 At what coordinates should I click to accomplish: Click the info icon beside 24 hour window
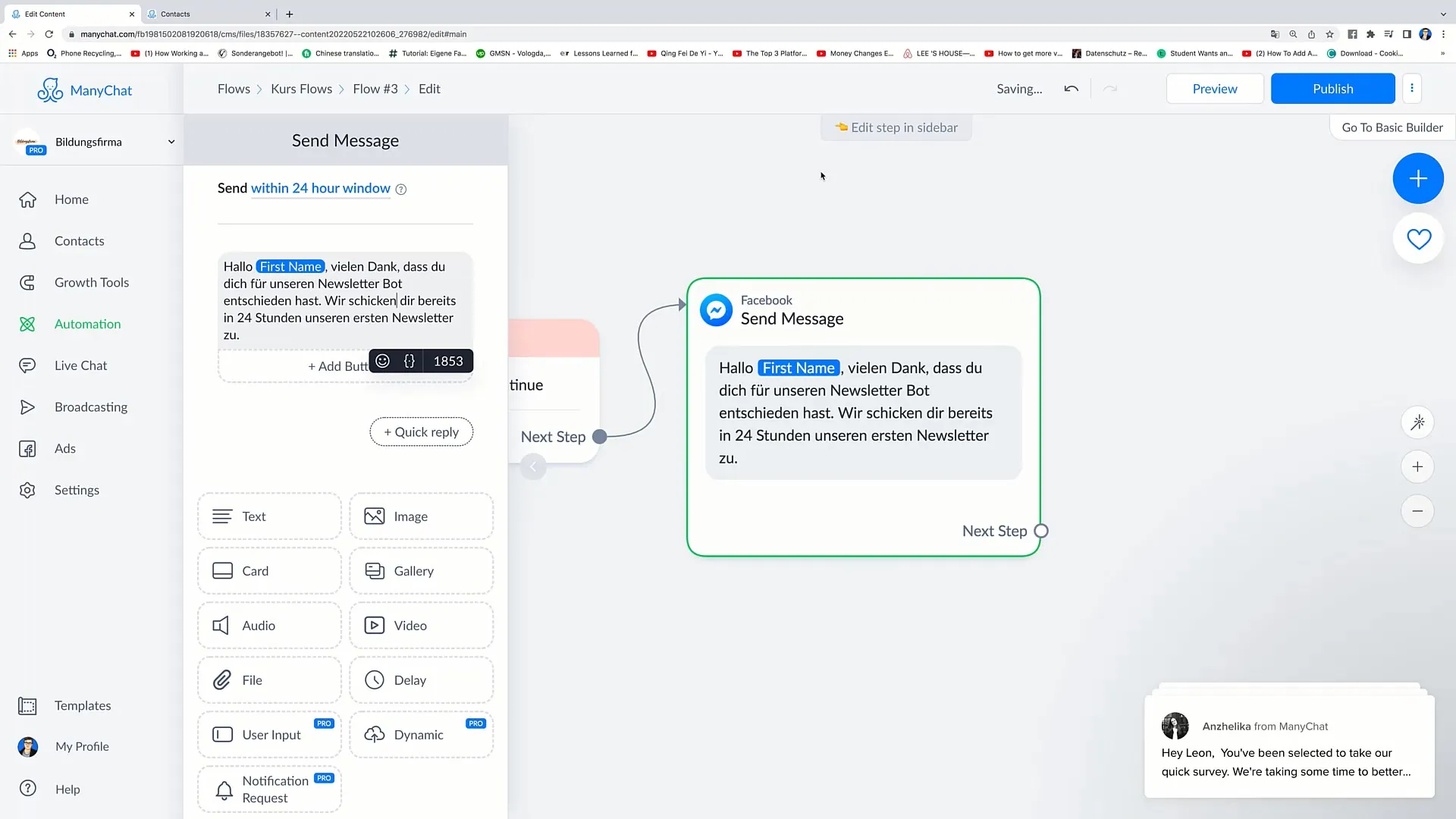point(401,190)
